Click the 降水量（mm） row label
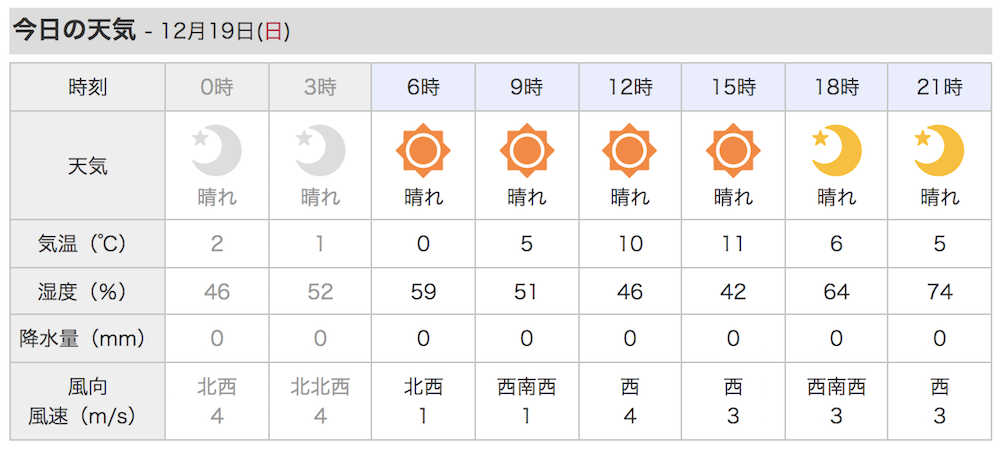 [87, 338]
